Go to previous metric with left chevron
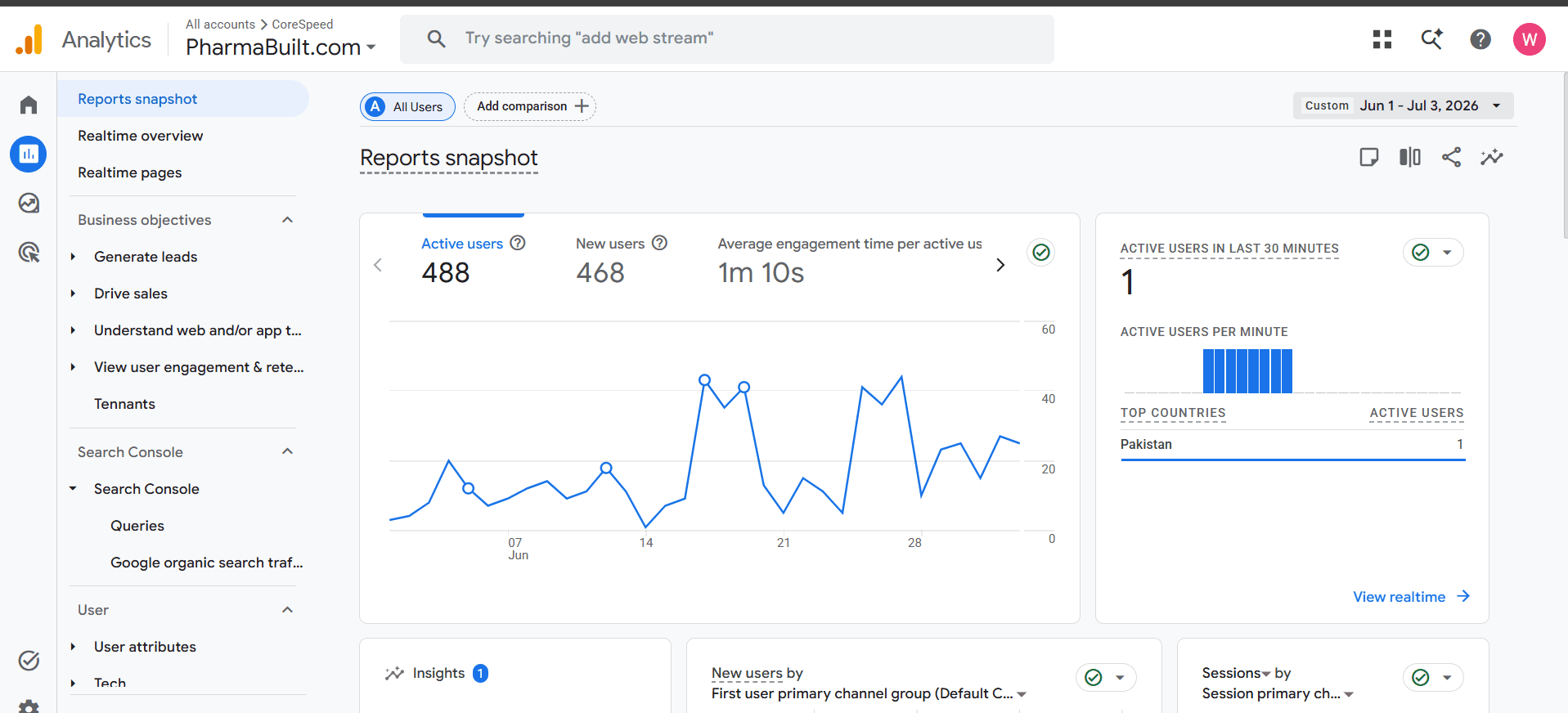This screenshot has width=1568, height=713. pyautogui.click(x=378, y=265)
